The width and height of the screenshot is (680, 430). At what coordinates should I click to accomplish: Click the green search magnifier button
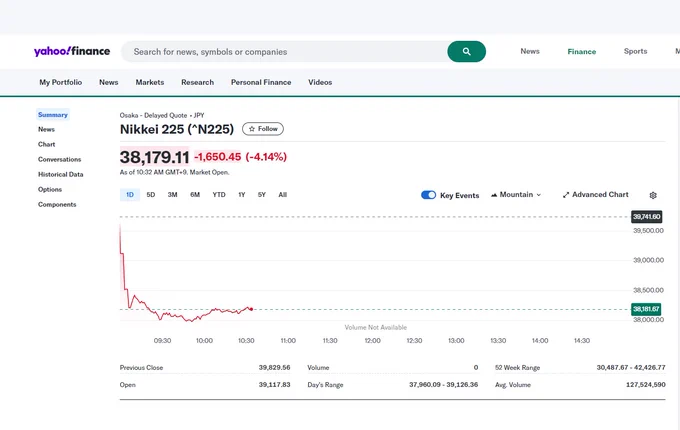(x=466, y=52)
